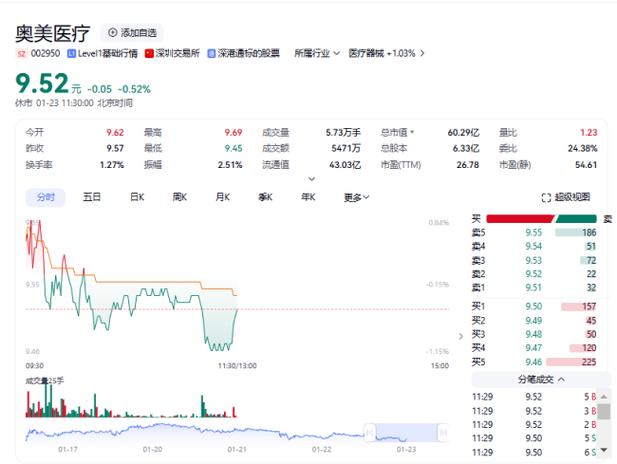Click the 卖3 price 9.53 row
This screenshot has height=464, width=617.
pos(534,260)
